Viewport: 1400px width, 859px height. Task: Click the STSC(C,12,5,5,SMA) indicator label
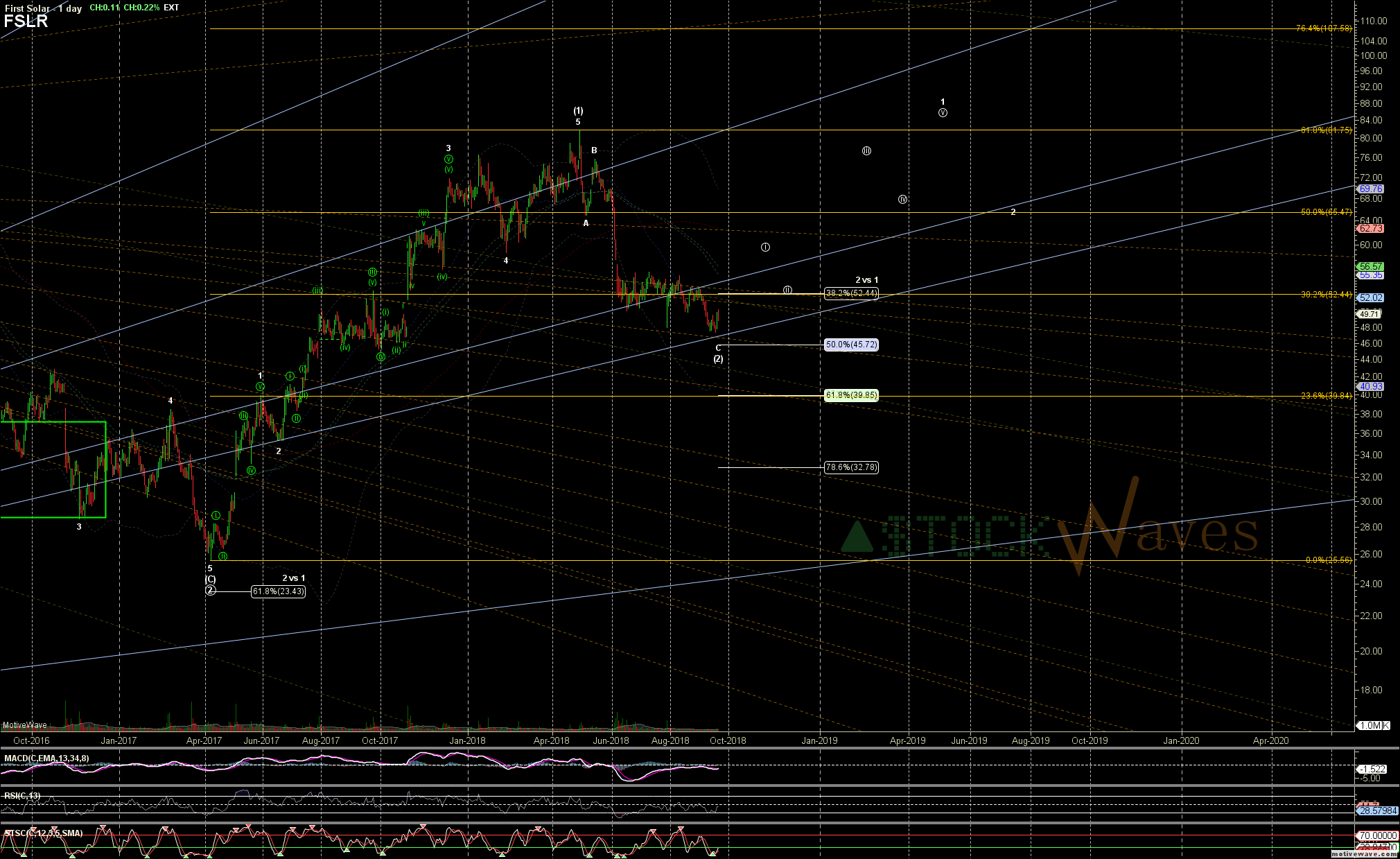[43, 833]
